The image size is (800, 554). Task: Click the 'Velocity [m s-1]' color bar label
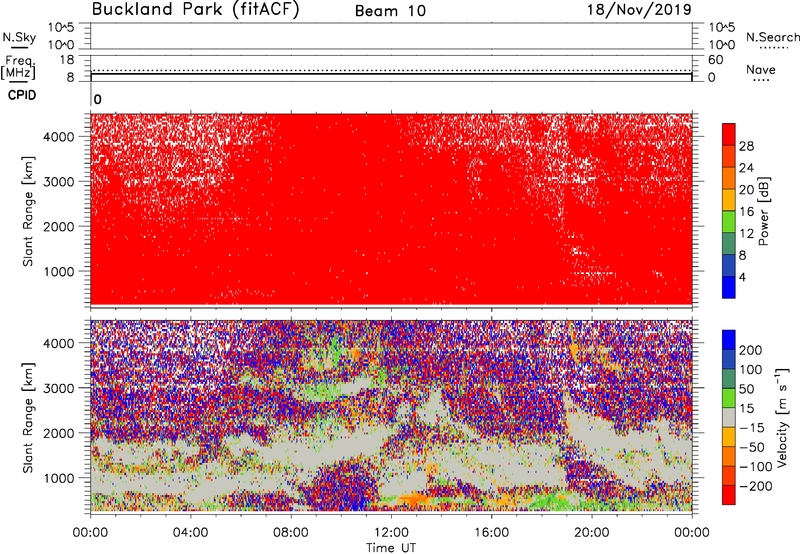pos(781,417)
